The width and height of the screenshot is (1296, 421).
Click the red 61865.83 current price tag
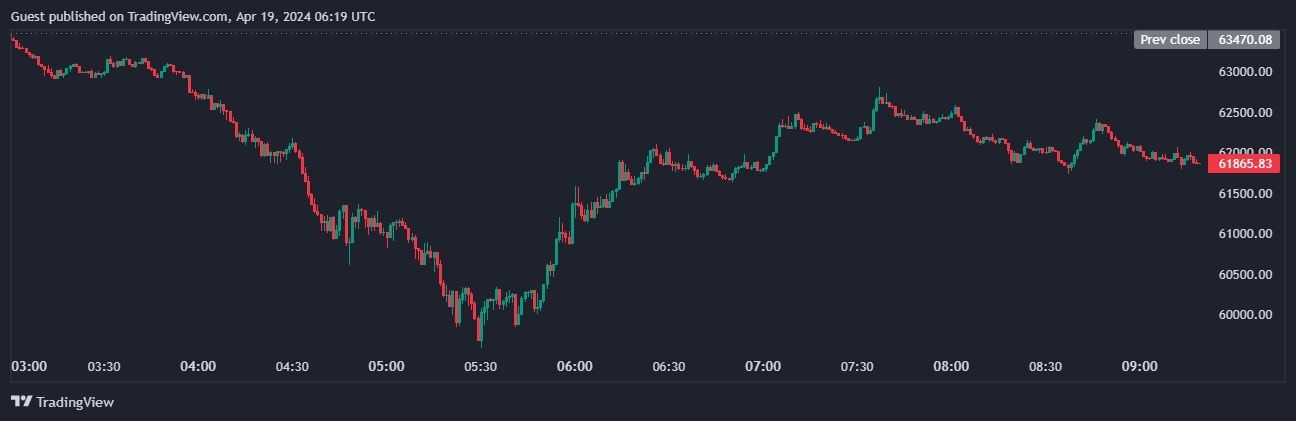tap(1245, 163)
